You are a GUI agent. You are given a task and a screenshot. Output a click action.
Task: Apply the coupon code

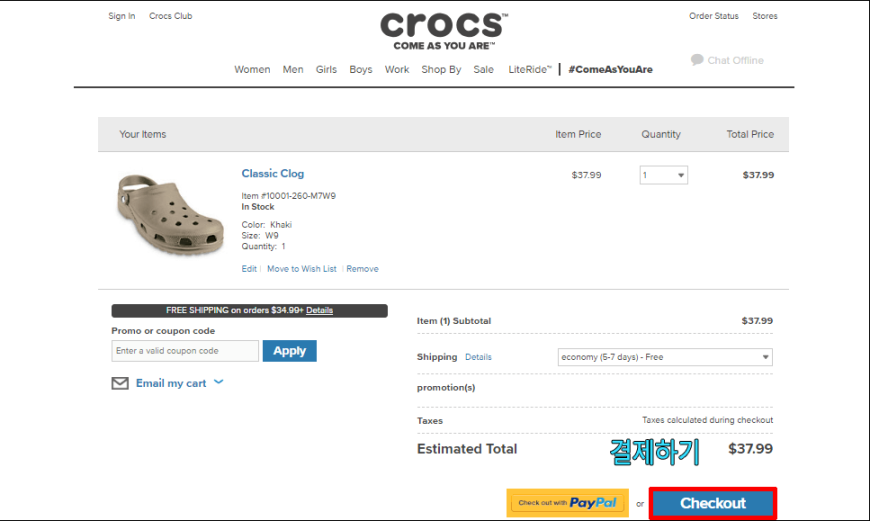click(289, 351)
